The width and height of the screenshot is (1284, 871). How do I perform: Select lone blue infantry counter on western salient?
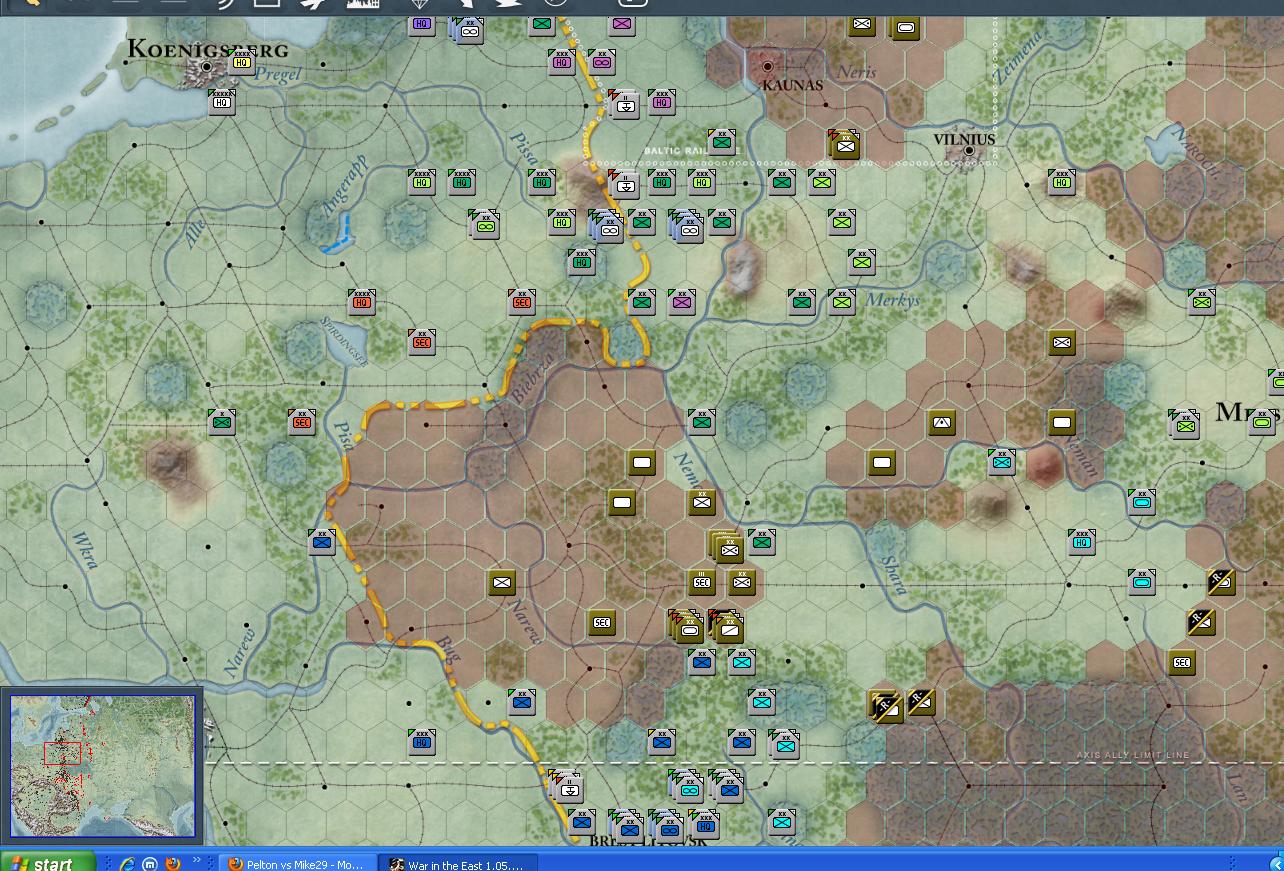(x=322, y=542)
